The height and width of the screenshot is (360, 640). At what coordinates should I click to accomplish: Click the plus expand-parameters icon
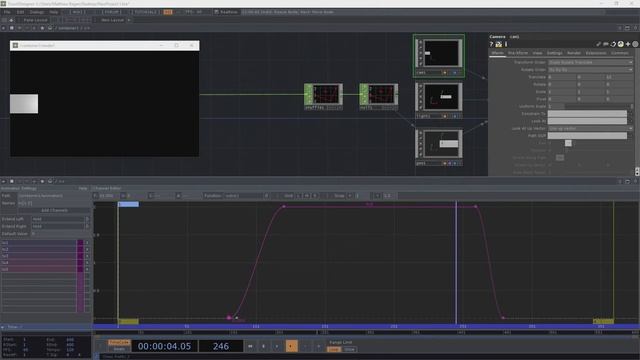628,44
